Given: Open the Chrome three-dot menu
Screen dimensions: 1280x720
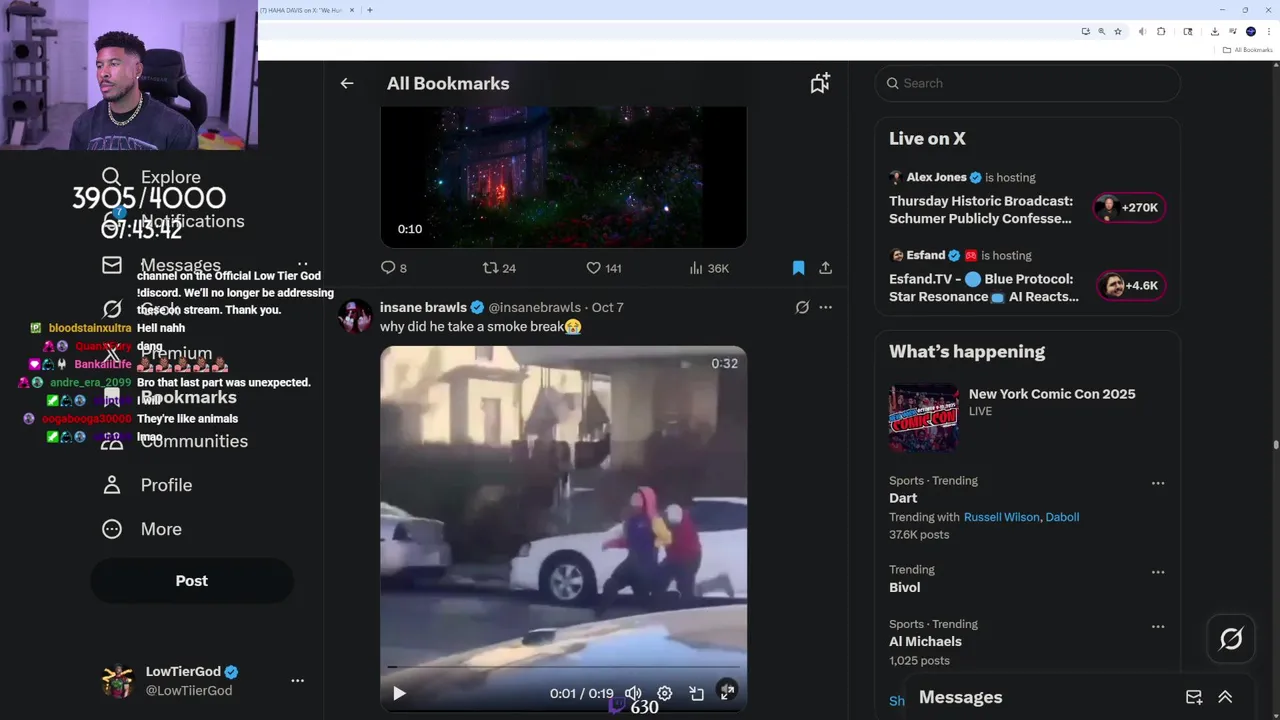Looking at the screenshot, I should tap(1269, 32).
